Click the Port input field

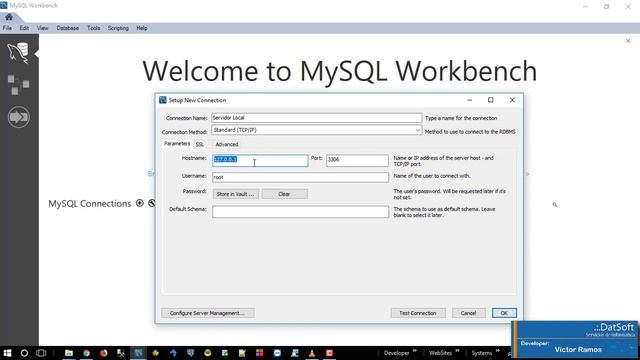(357, 160)
